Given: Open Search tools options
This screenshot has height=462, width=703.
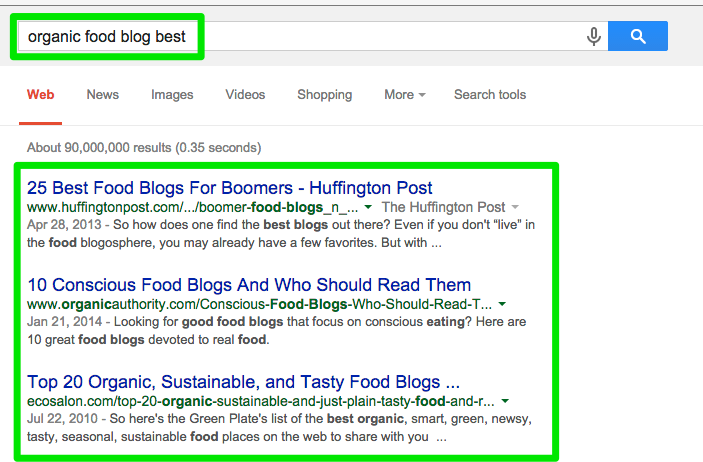Looking at the screenshot, I should [x=490, y=95].
